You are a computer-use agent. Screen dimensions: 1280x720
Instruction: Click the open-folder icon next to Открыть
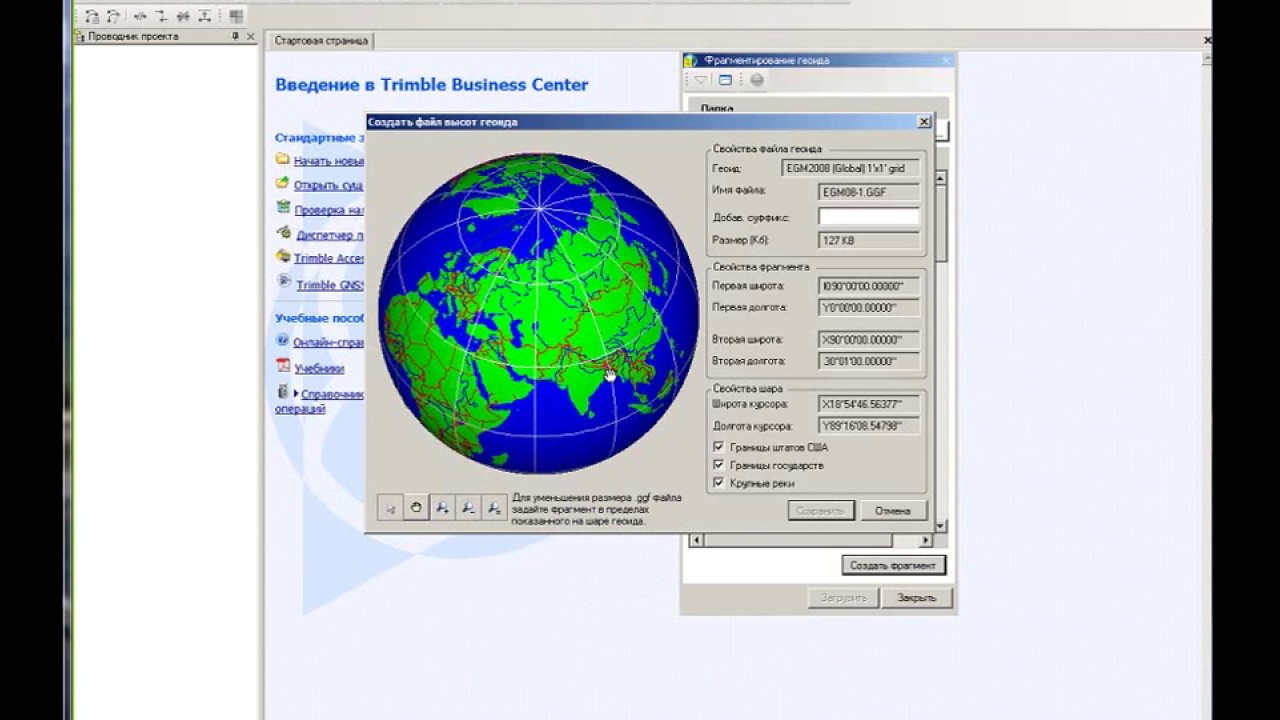point(283,184)
